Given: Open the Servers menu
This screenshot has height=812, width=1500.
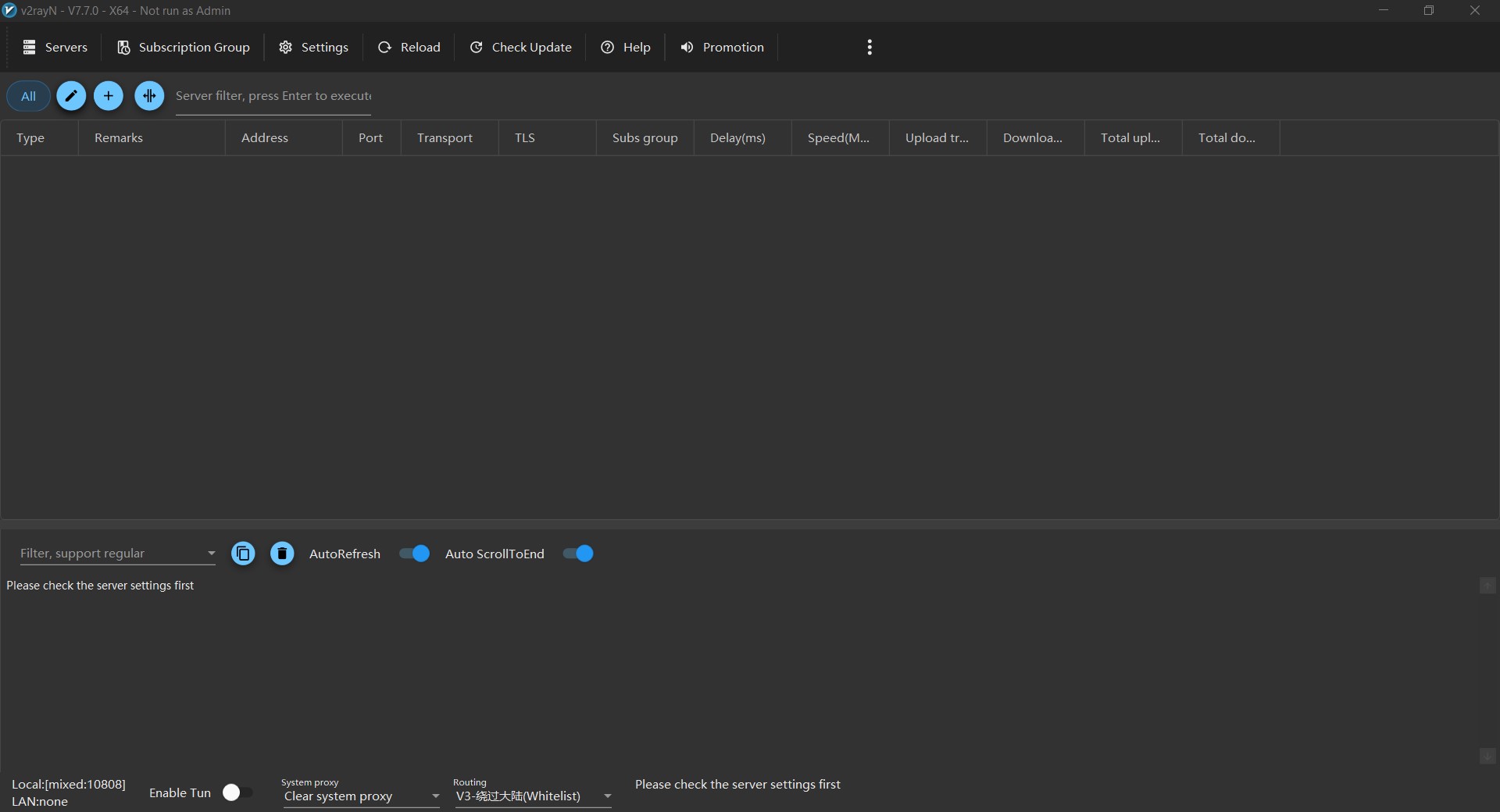Looking at the screenshot, I should (x=55, y=48).
